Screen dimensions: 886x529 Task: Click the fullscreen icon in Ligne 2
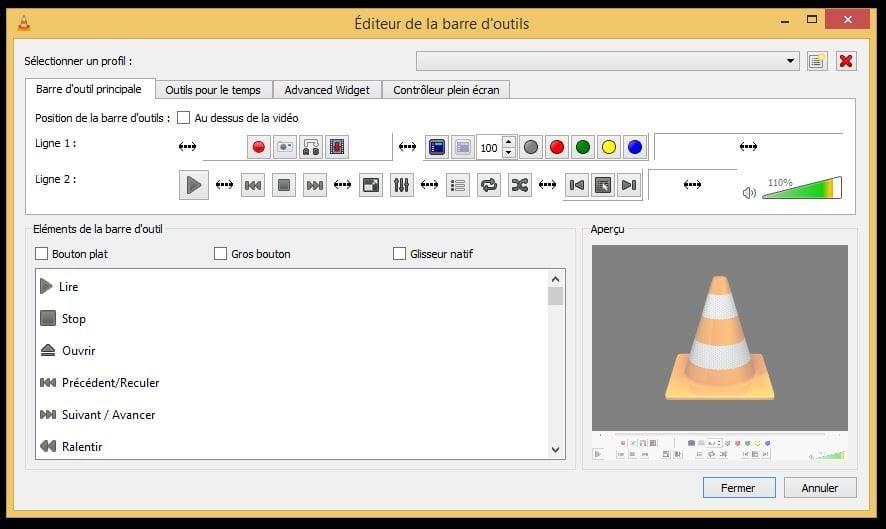tap(371, 185)
